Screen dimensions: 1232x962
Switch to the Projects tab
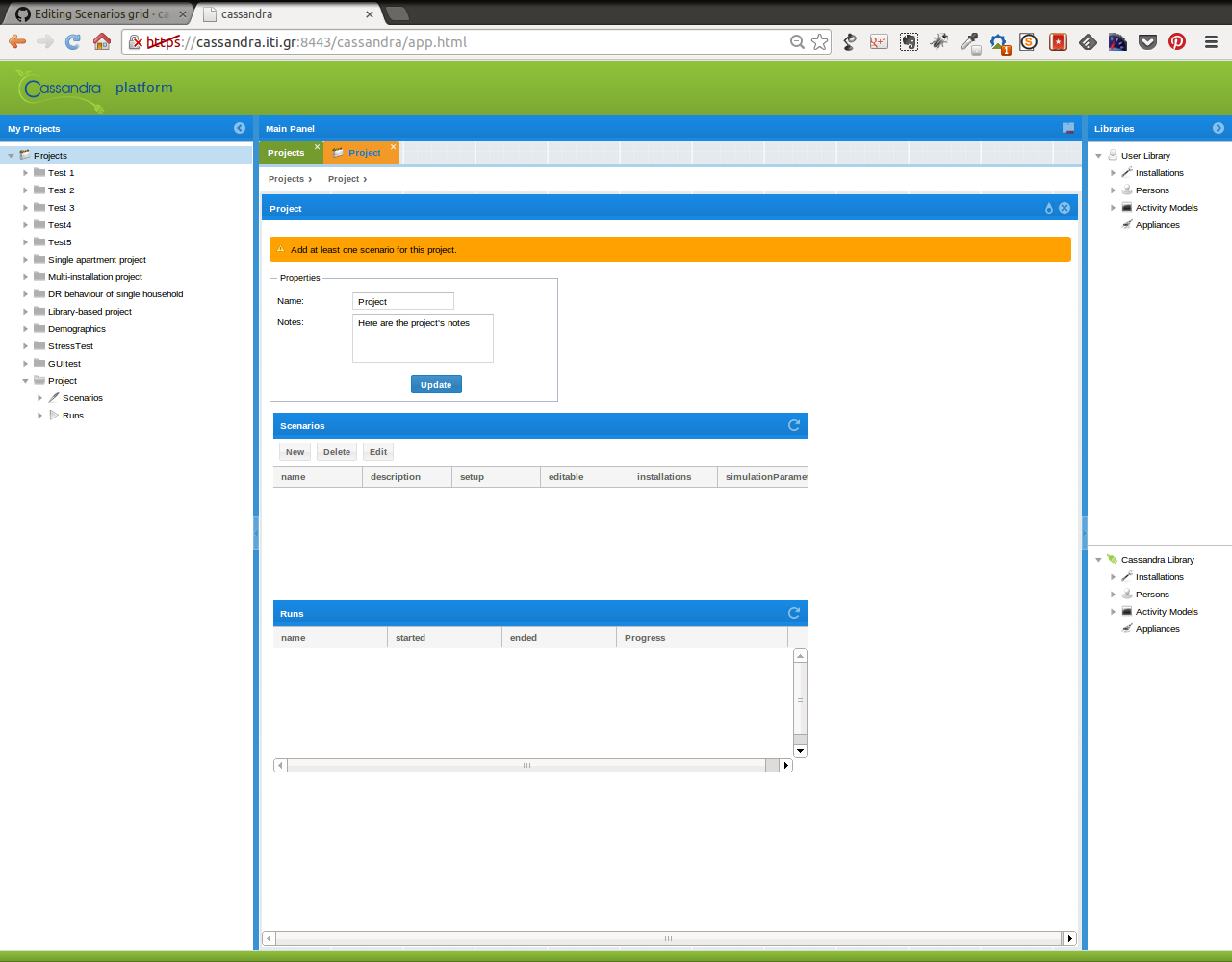(x=287, y=152)
